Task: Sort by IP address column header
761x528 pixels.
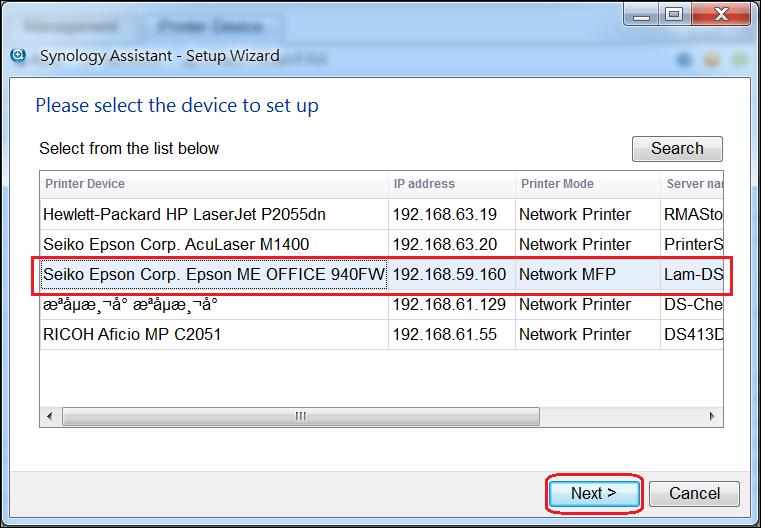Action: 451,184
